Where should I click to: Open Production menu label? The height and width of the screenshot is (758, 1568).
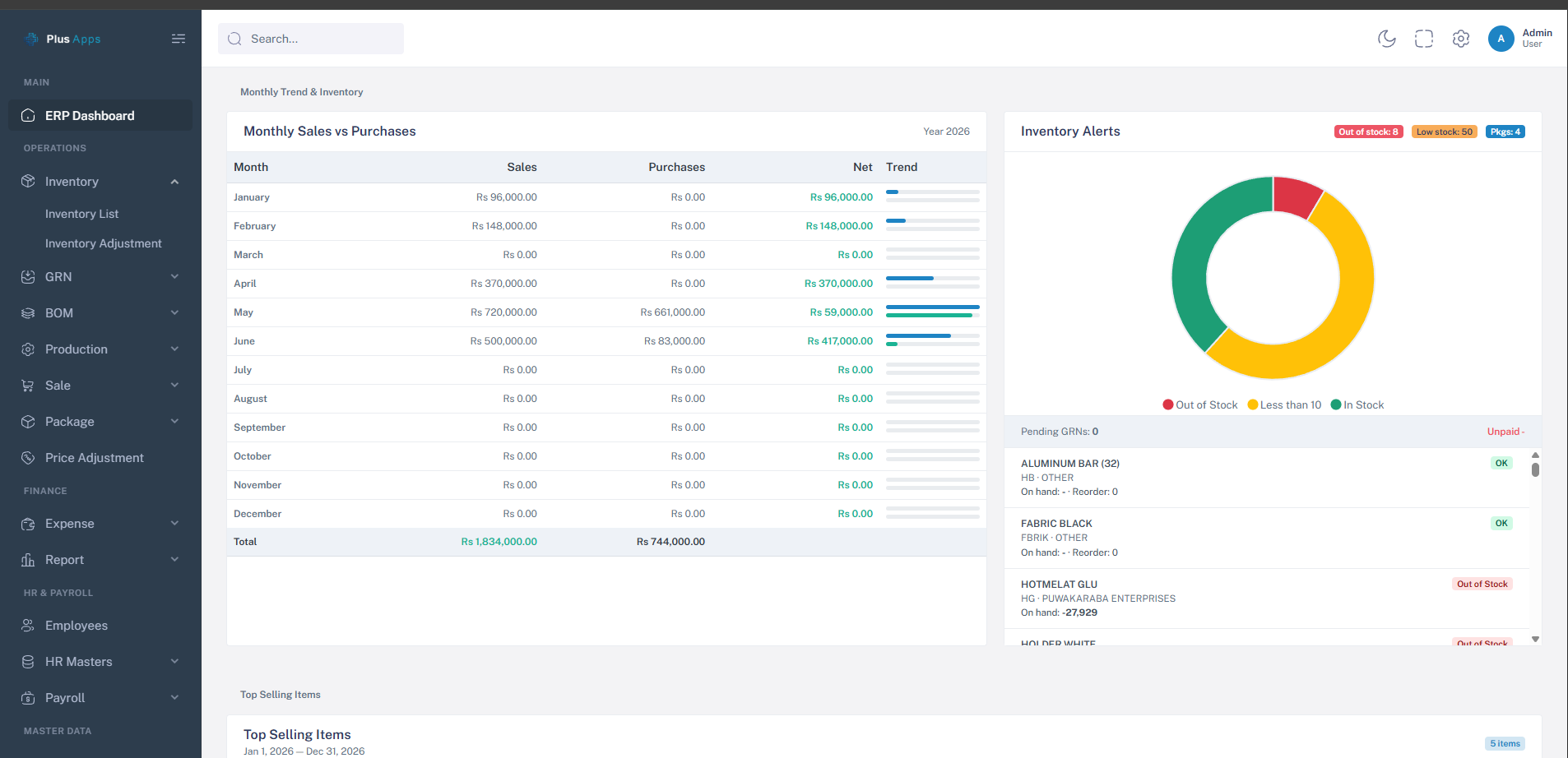77,349
